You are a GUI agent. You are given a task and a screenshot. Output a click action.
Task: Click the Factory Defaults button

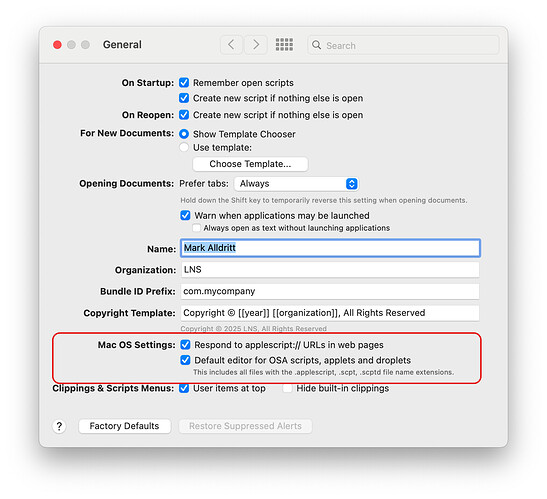click(125, 426)
